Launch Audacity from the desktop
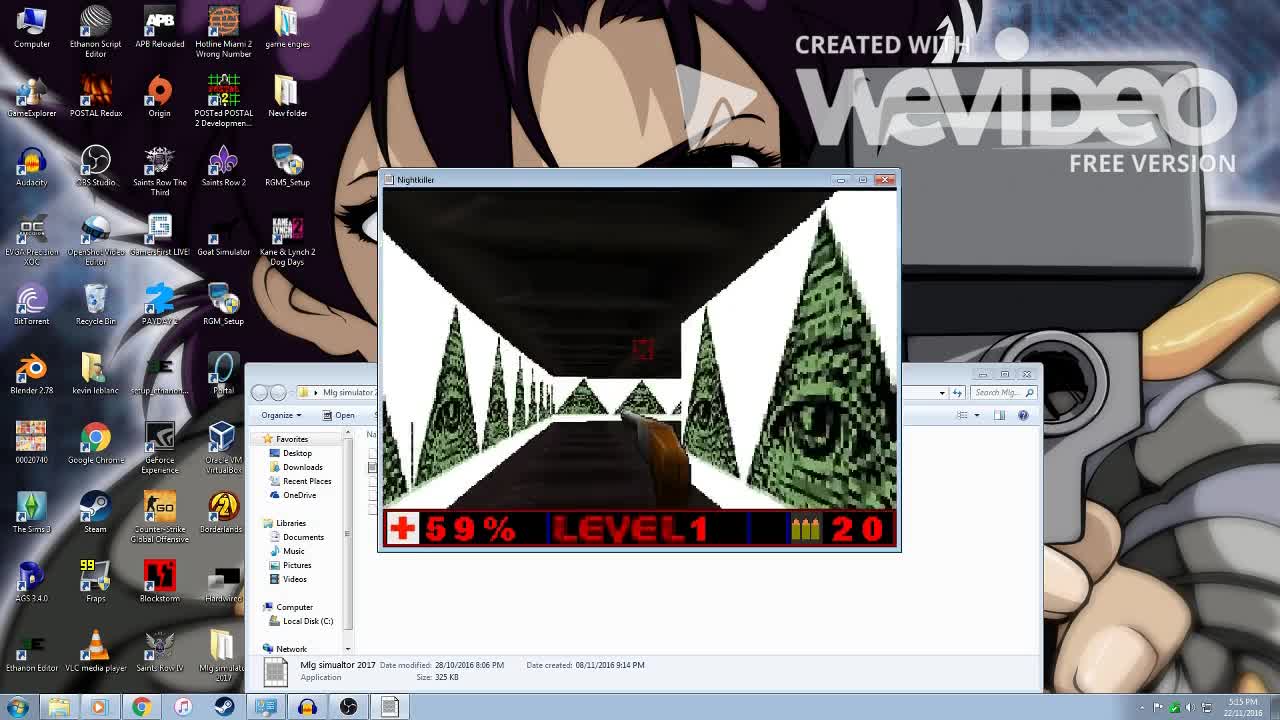This screenshot has height=720, width=1280. coord(31,163)
